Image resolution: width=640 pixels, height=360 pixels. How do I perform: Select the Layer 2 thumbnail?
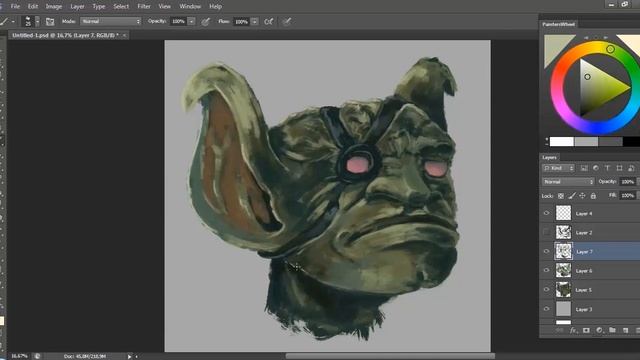[563, 232]
